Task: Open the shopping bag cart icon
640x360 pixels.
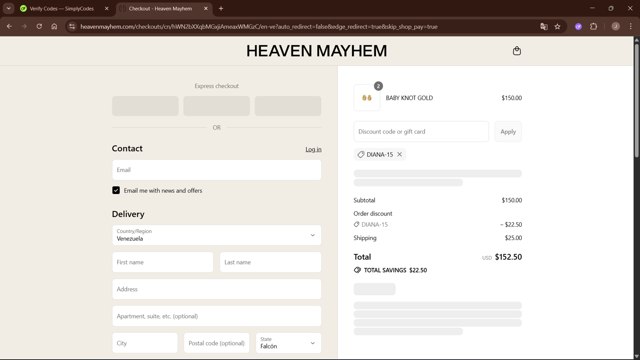Action: click(x=517, y=51)
